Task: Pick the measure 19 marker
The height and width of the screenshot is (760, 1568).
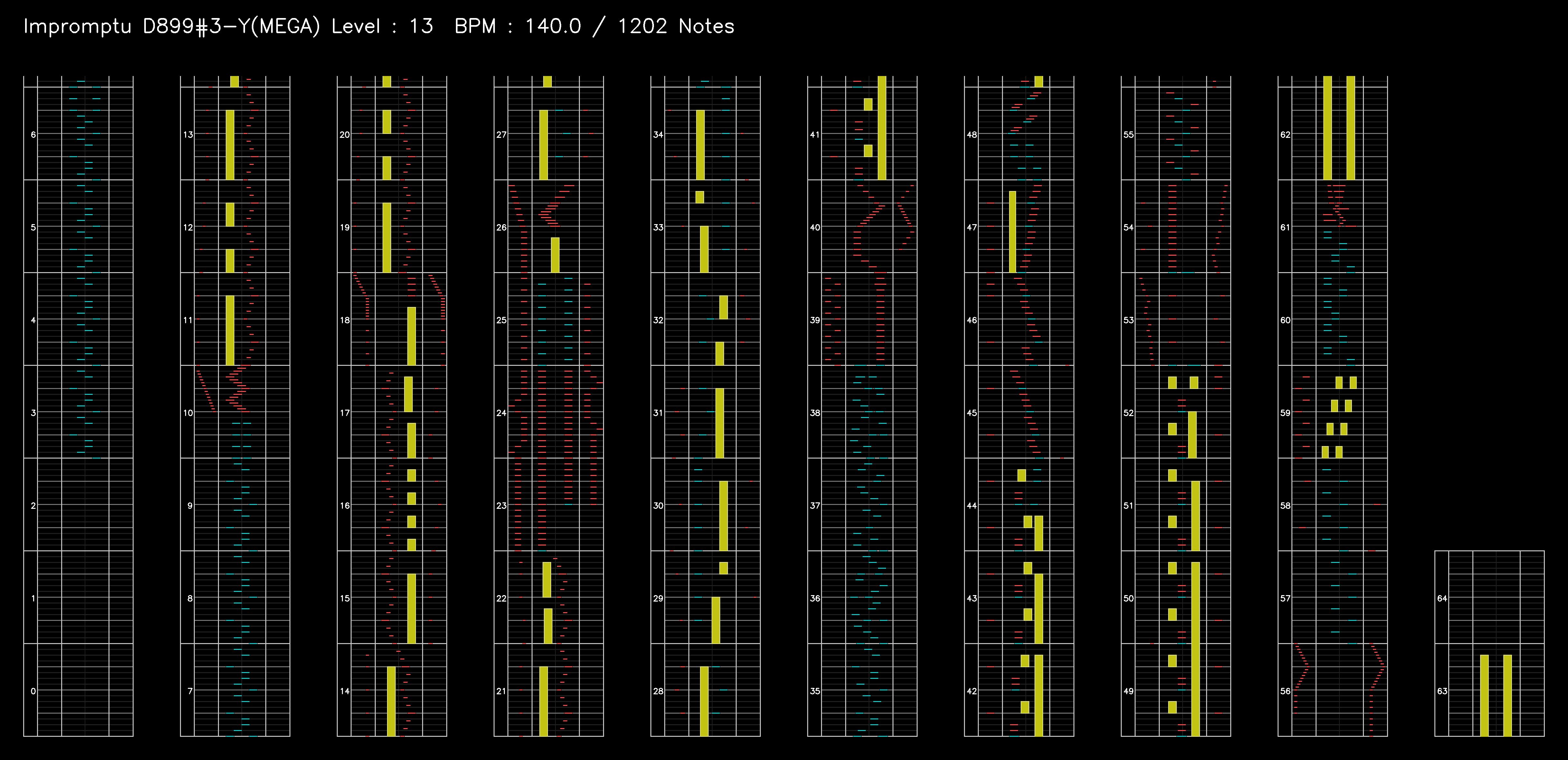Action: pos(345,227)
